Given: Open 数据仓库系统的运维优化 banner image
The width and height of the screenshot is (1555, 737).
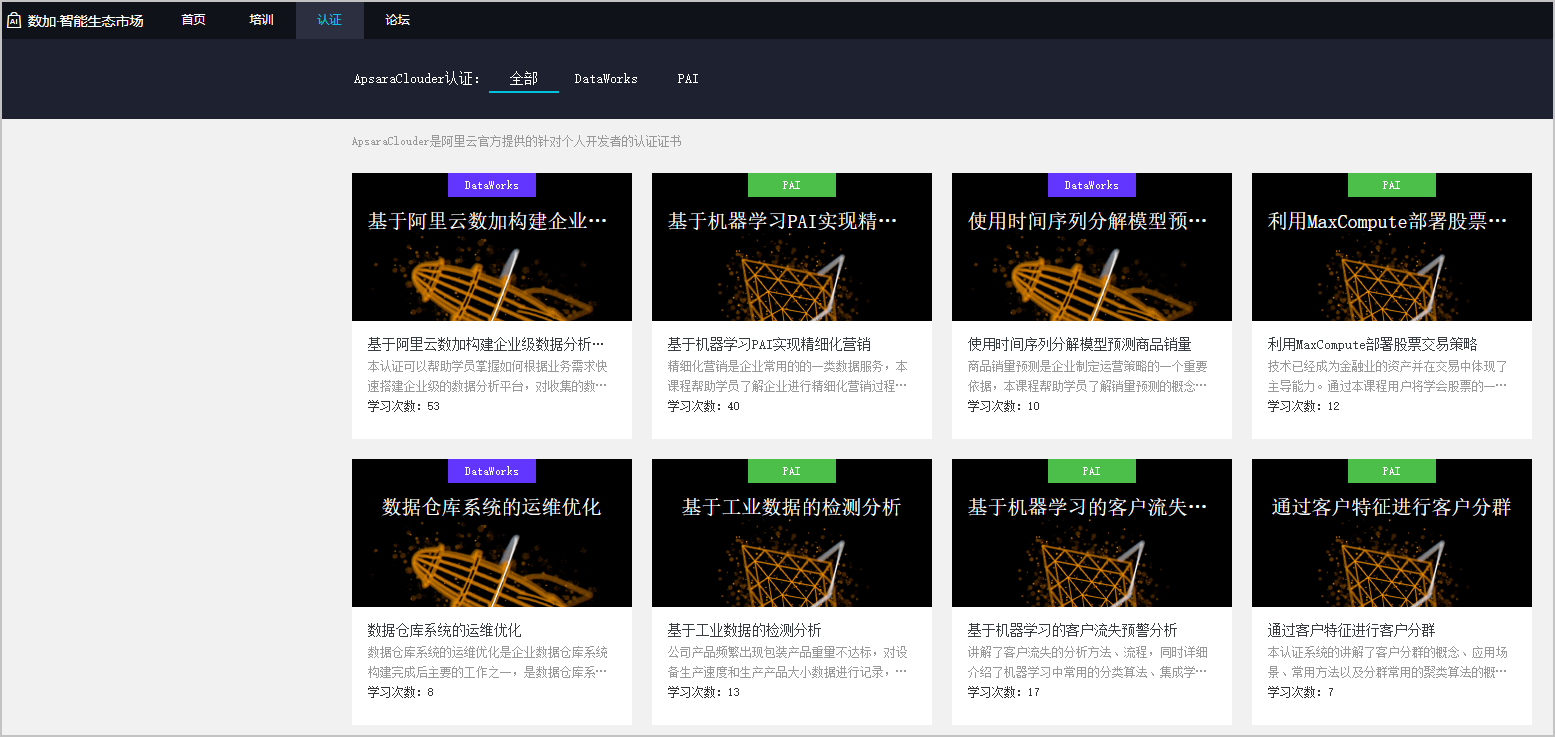Looking at the screenshot, I should tap(492, 533).
